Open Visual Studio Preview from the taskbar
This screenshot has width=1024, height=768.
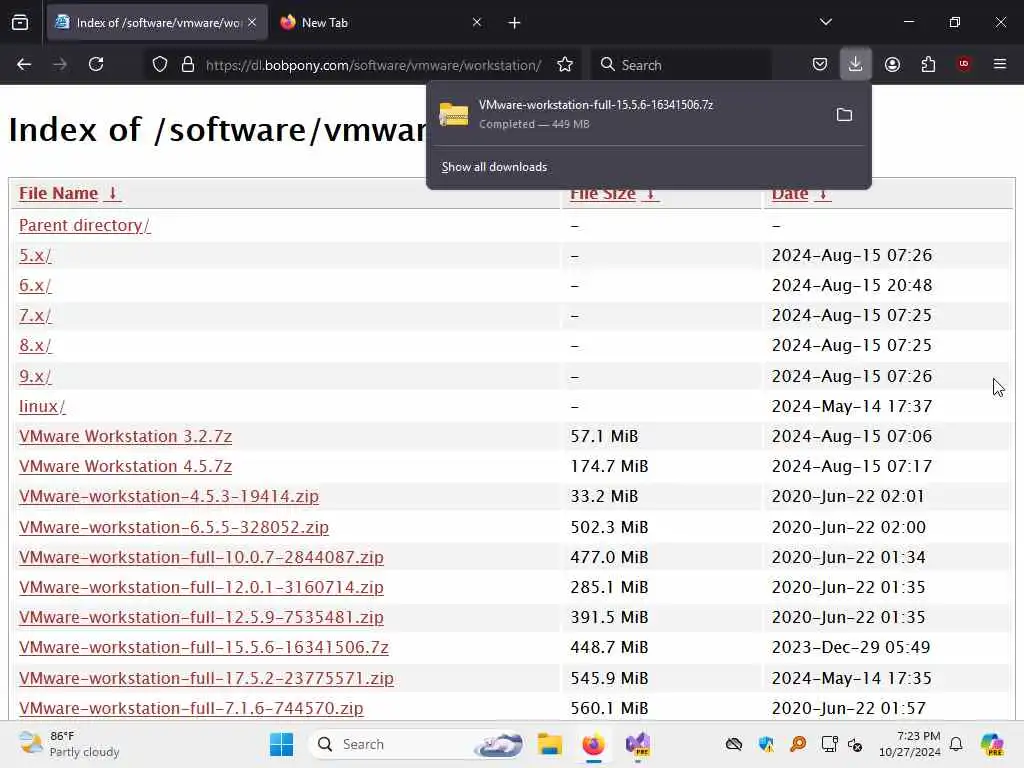tap(638, 744)
